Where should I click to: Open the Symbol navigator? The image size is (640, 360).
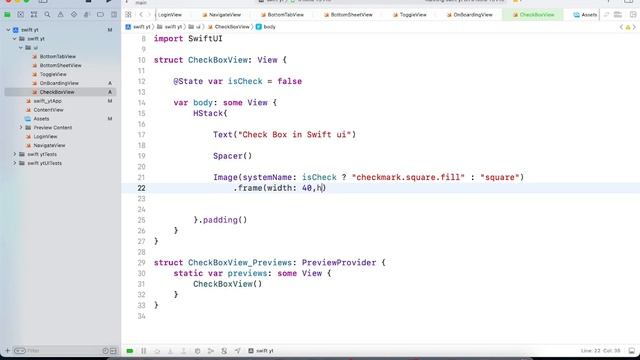pyautogui.click(x=34, y=15)
